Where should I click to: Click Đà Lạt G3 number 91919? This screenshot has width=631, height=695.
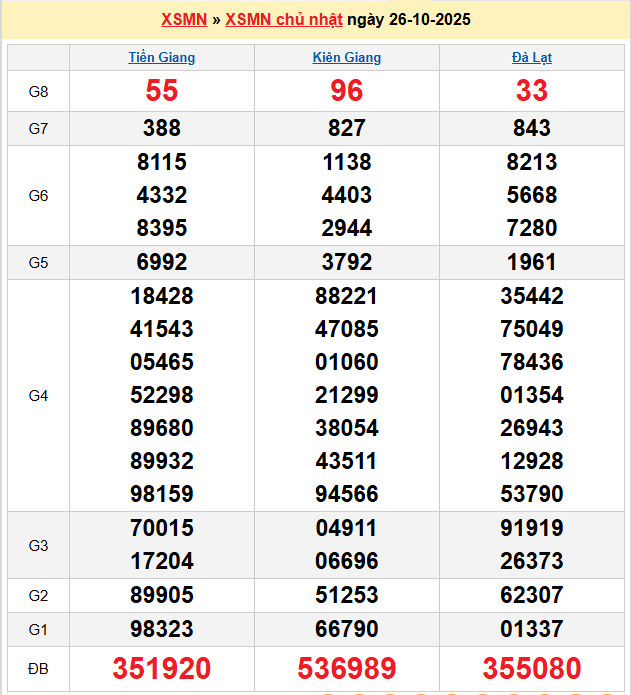pyautogui.click(x=532, y=528)
